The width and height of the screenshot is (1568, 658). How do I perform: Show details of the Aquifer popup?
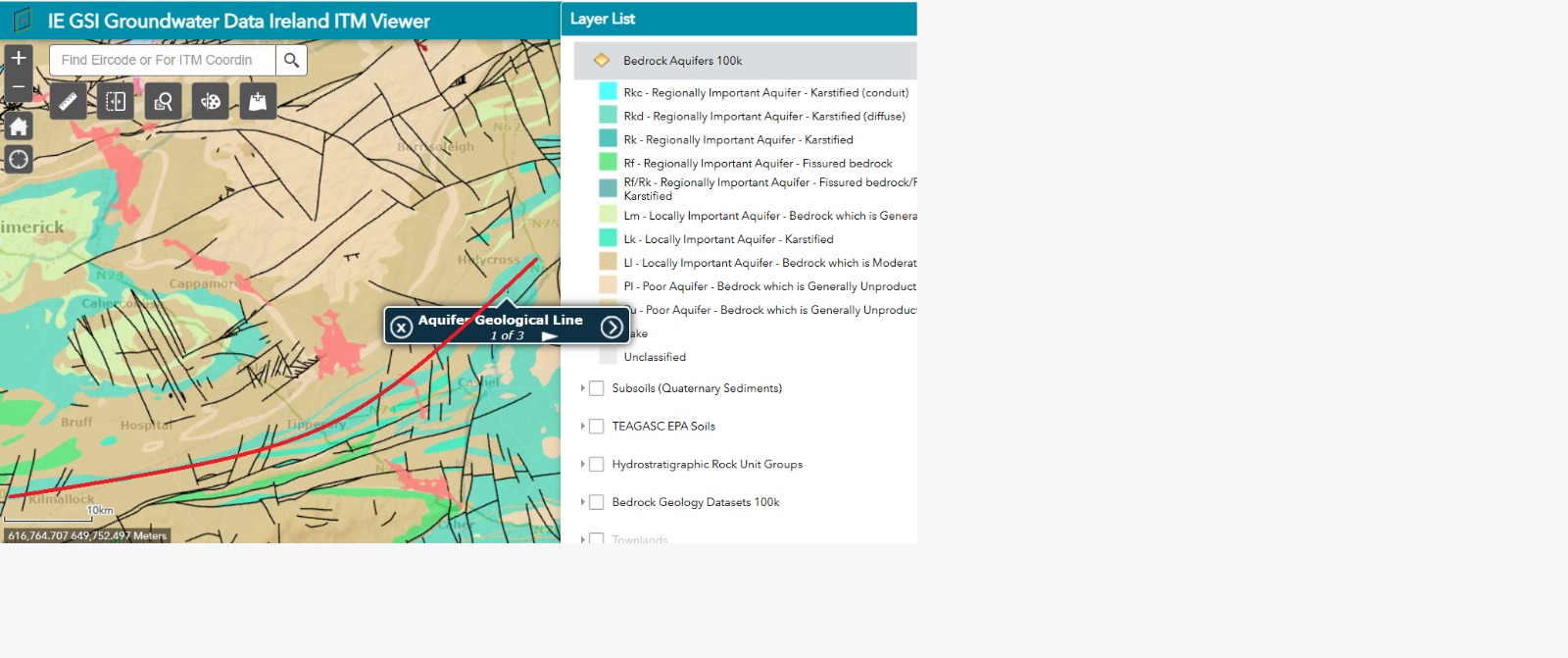point(612,327)
